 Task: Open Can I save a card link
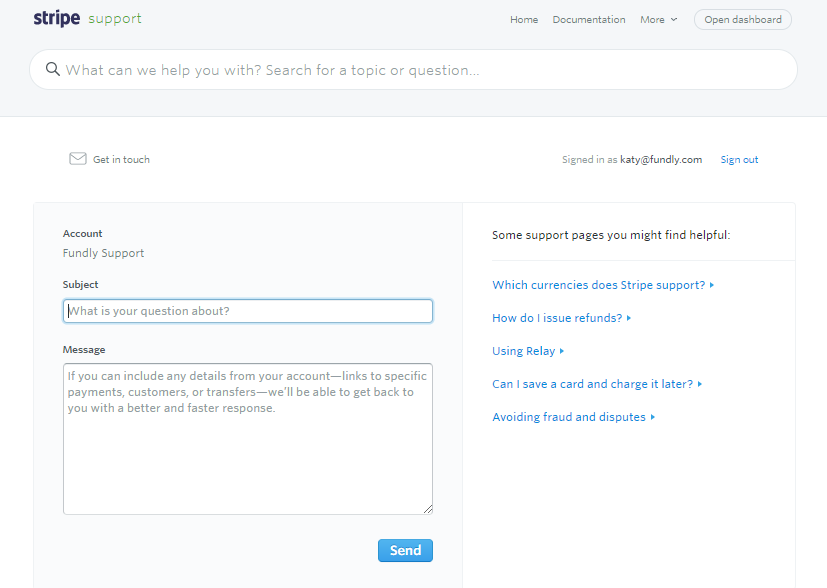[592, 384]
